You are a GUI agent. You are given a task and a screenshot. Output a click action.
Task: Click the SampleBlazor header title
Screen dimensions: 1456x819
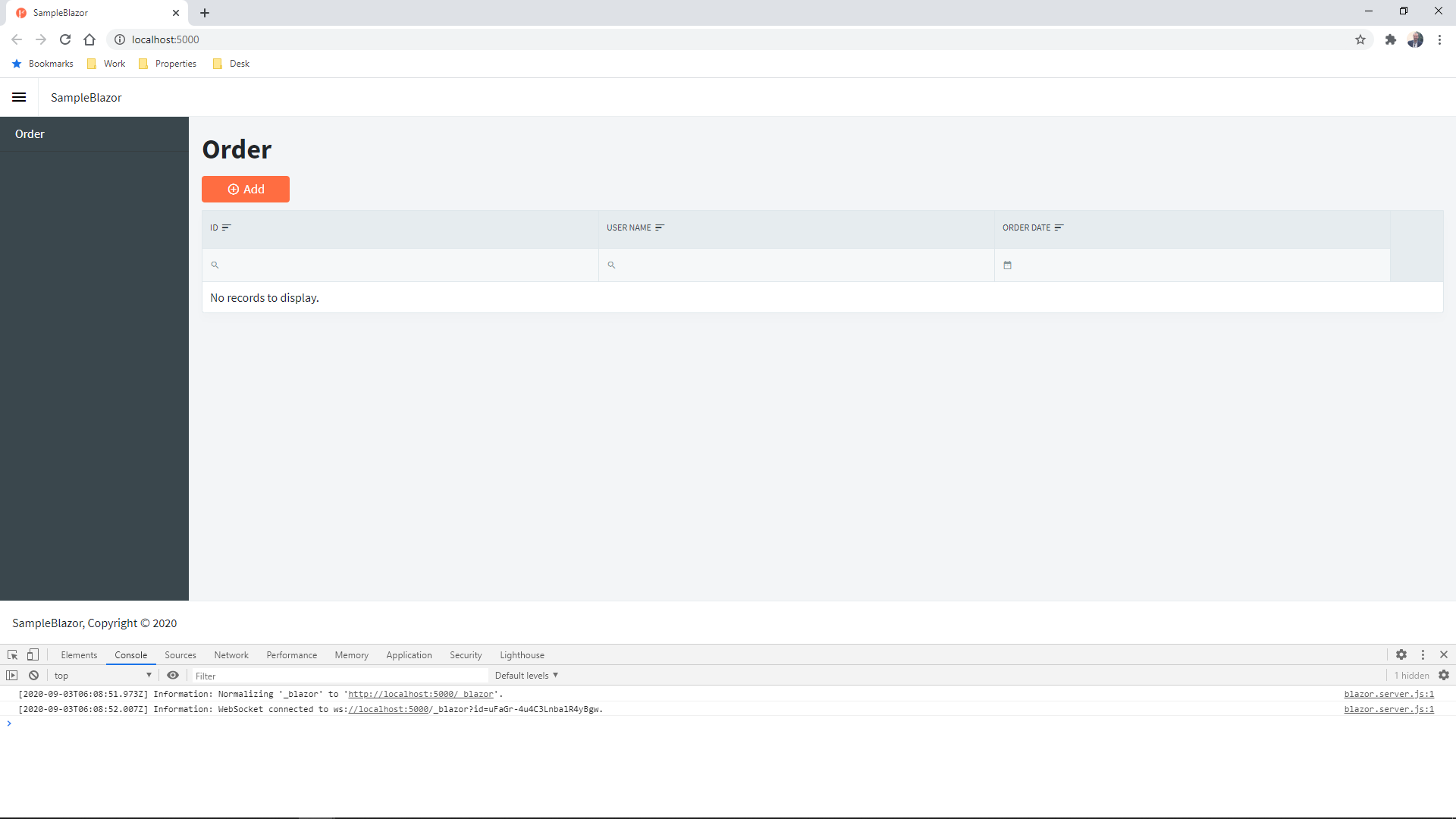[86, 98]
